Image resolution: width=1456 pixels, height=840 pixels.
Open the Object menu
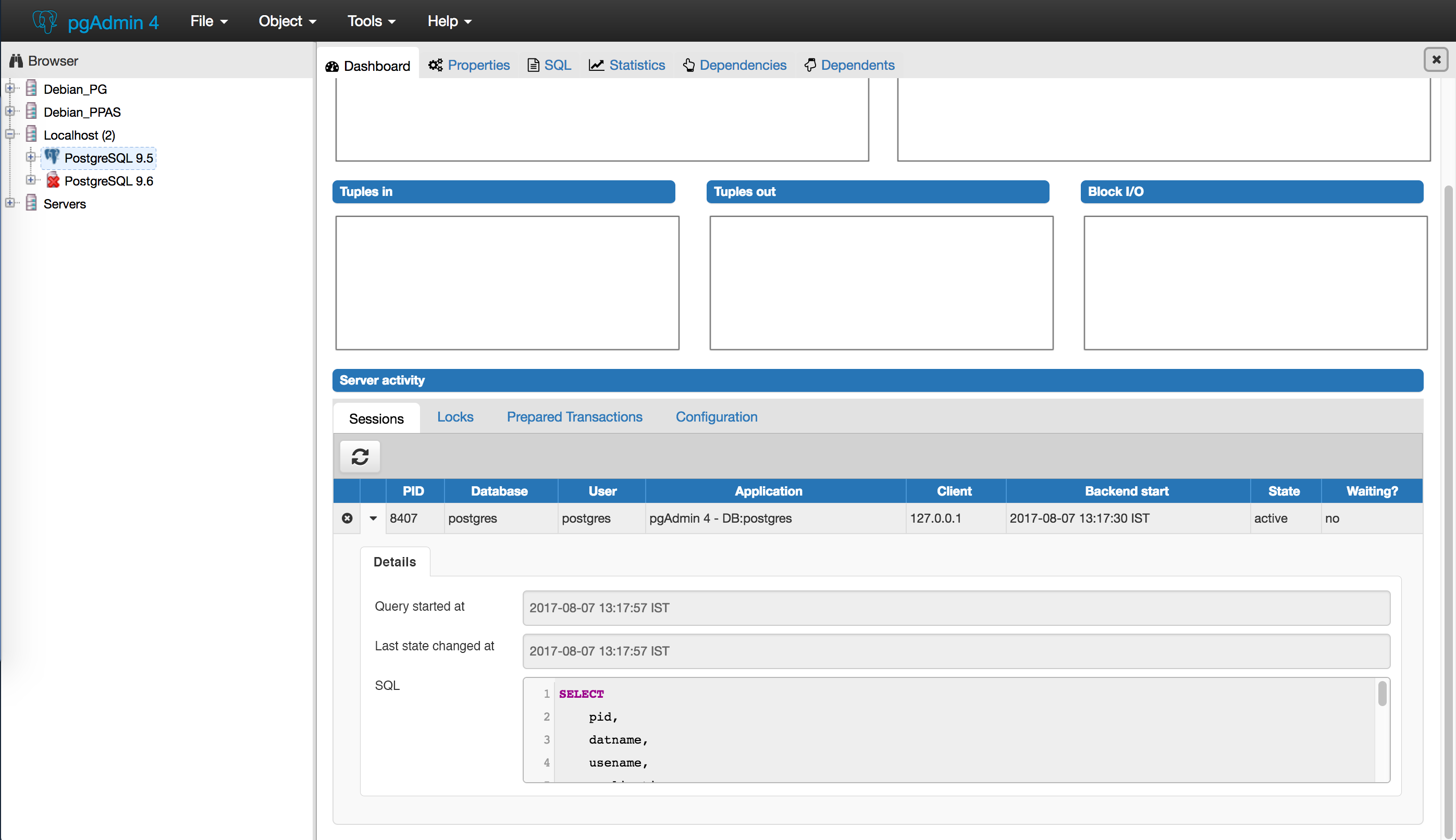pyautogui.click(x=287, y=21)
